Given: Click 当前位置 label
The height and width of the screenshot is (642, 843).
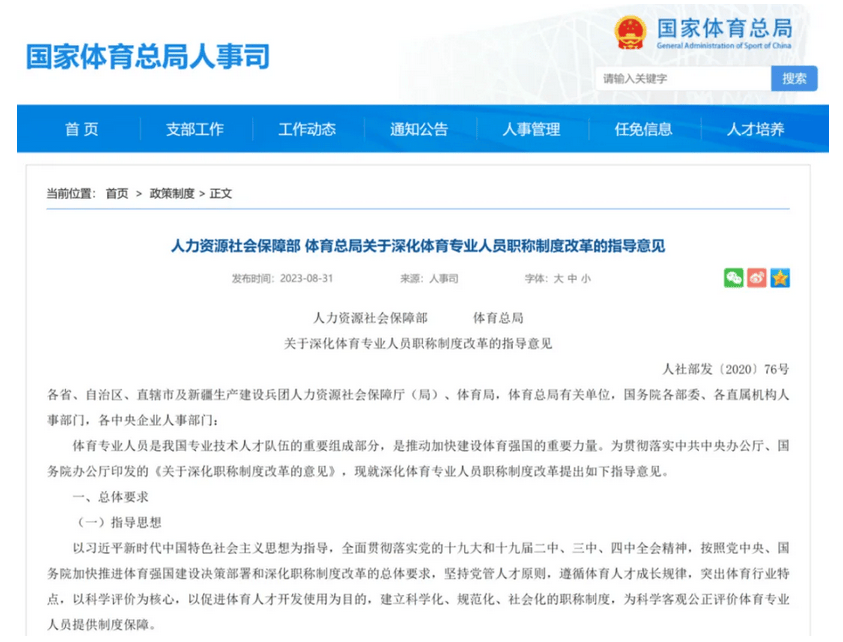Looking at the screenshot, I should point(71,194).
